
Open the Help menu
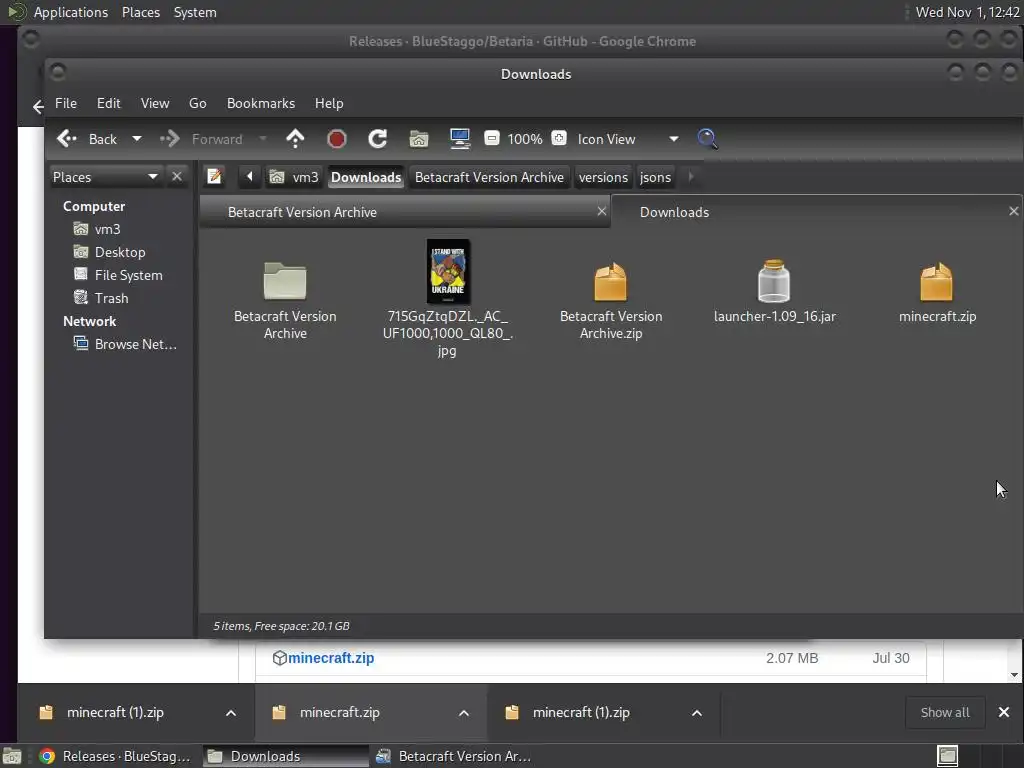coord(329,103)
